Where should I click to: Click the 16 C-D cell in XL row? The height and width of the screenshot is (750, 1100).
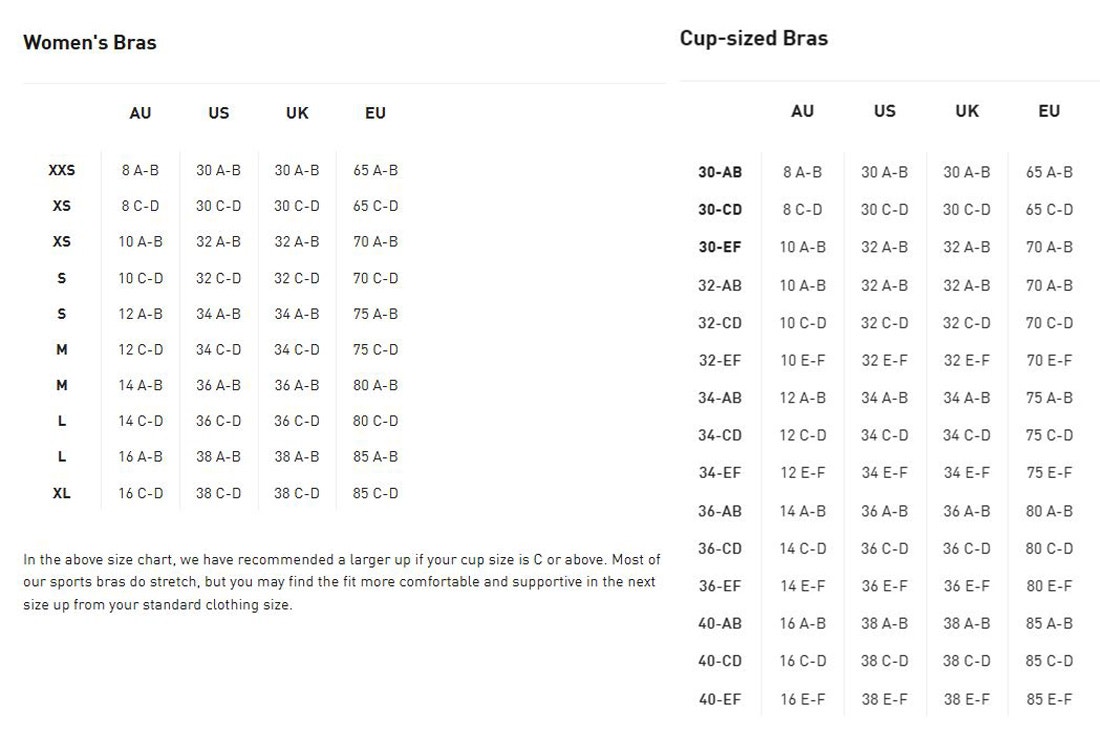tap(140, 493)
